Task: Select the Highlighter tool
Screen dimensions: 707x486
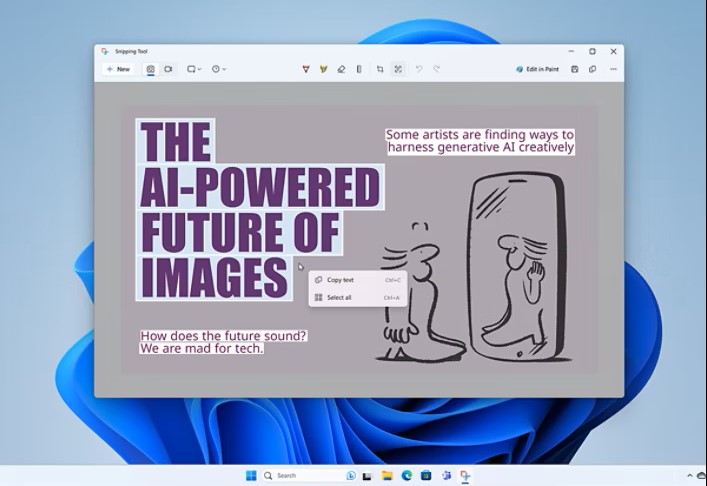Action: pos(323,69)
